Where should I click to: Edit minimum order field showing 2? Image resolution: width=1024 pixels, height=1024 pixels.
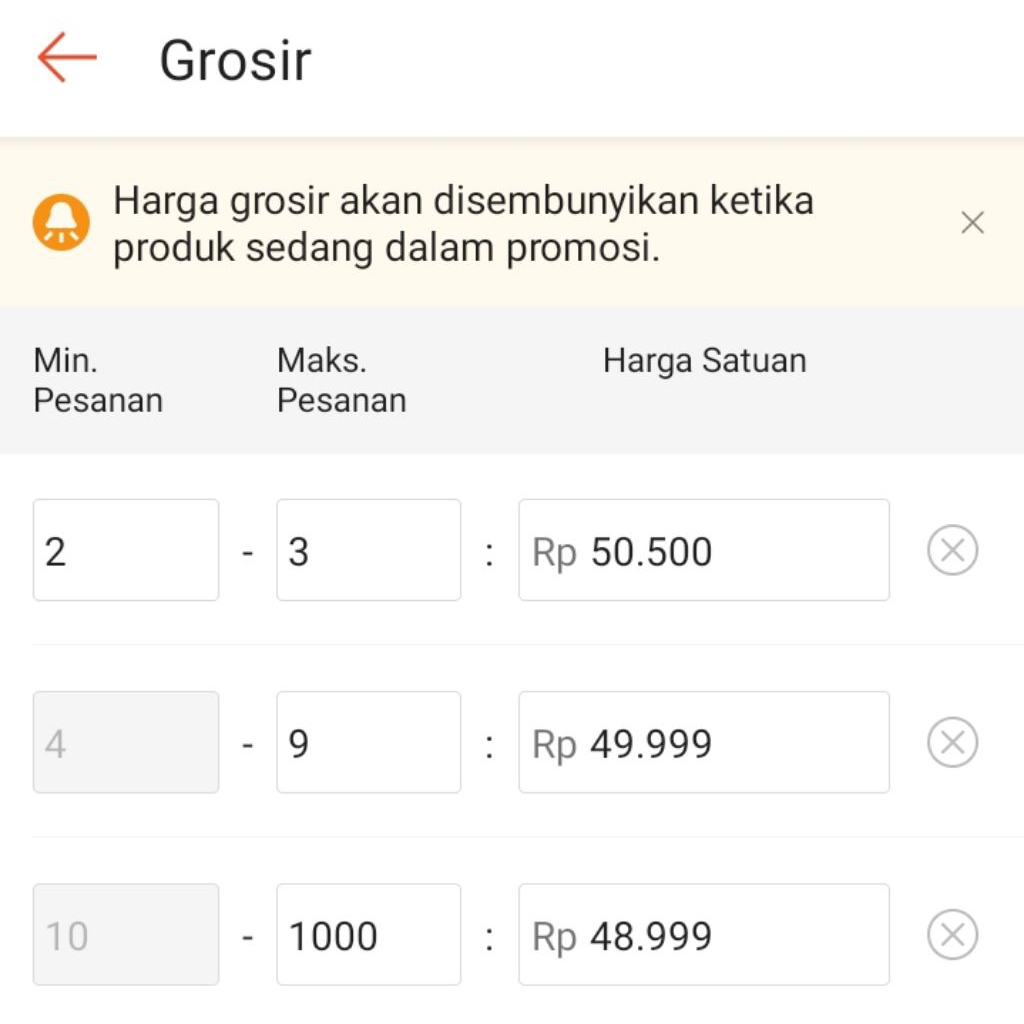pyautogui.click(x=126, y=550)
